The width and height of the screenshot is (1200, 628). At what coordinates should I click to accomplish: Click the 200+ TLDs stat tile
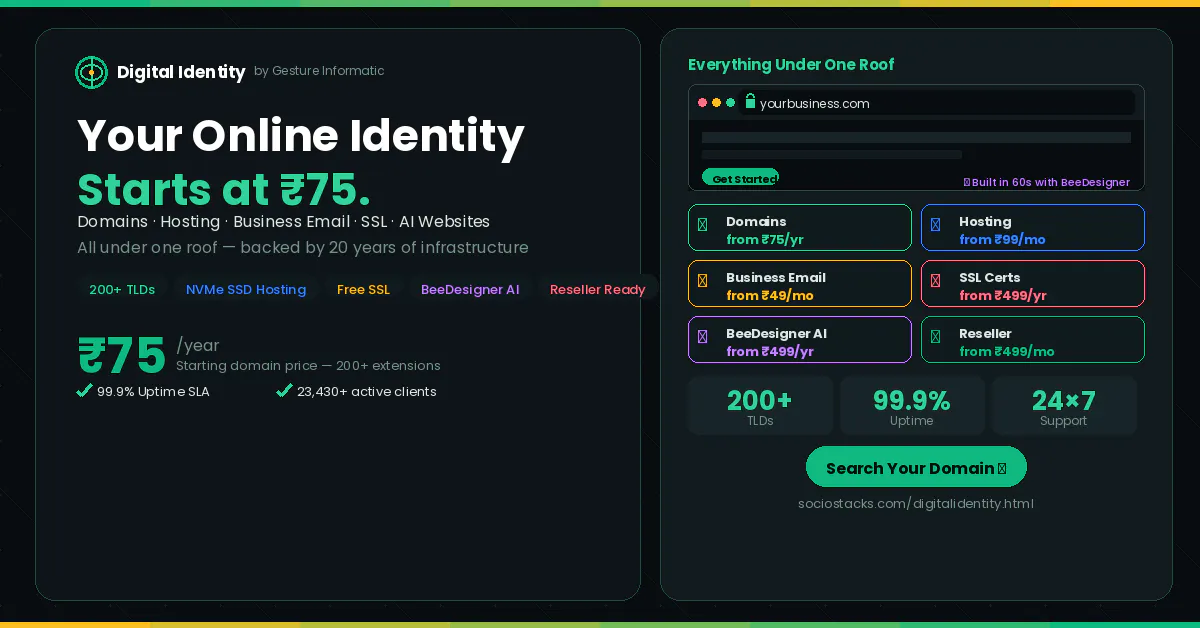[x=760, y=406]
